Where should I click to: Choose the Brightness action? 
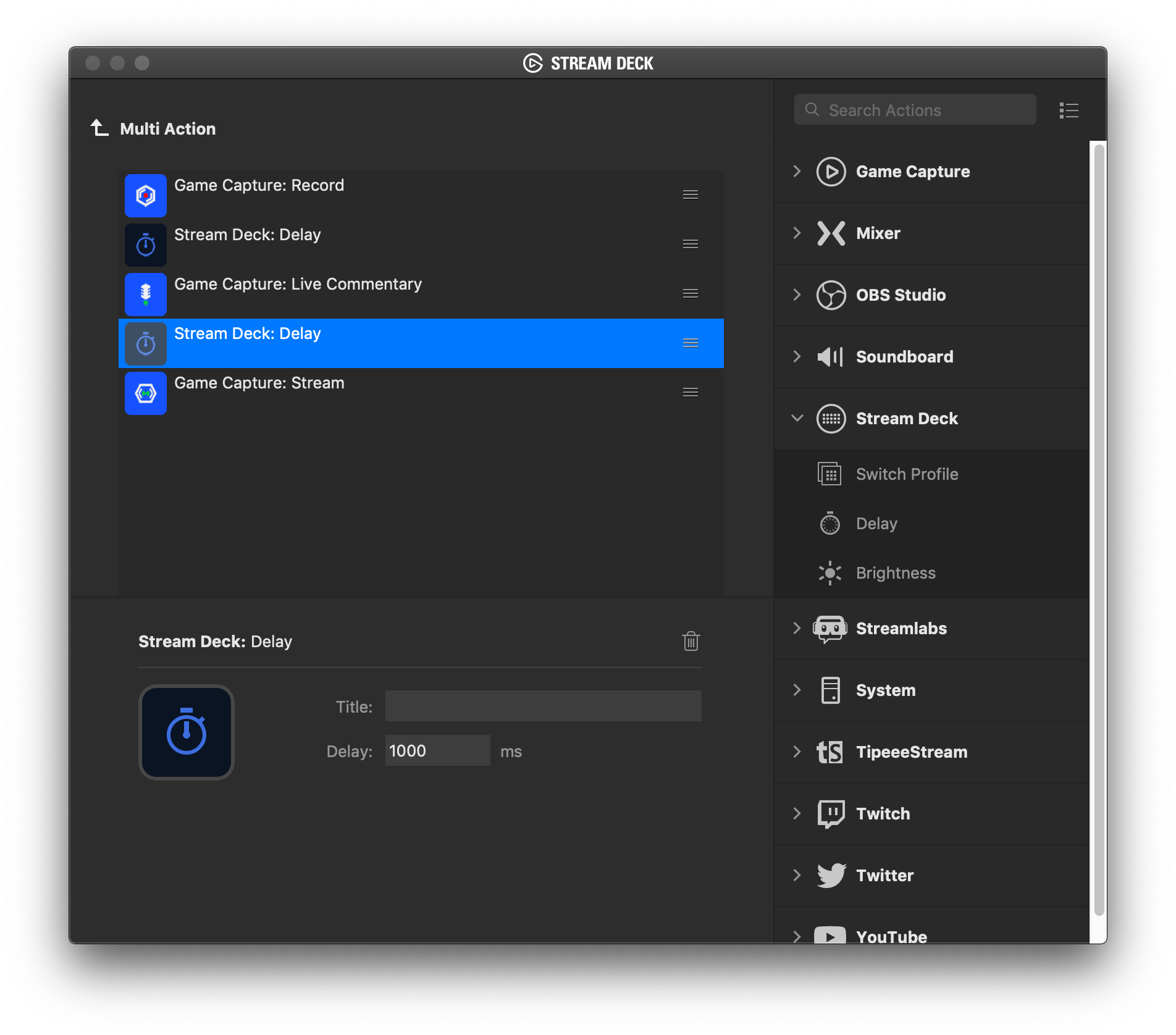click(931, 573)
